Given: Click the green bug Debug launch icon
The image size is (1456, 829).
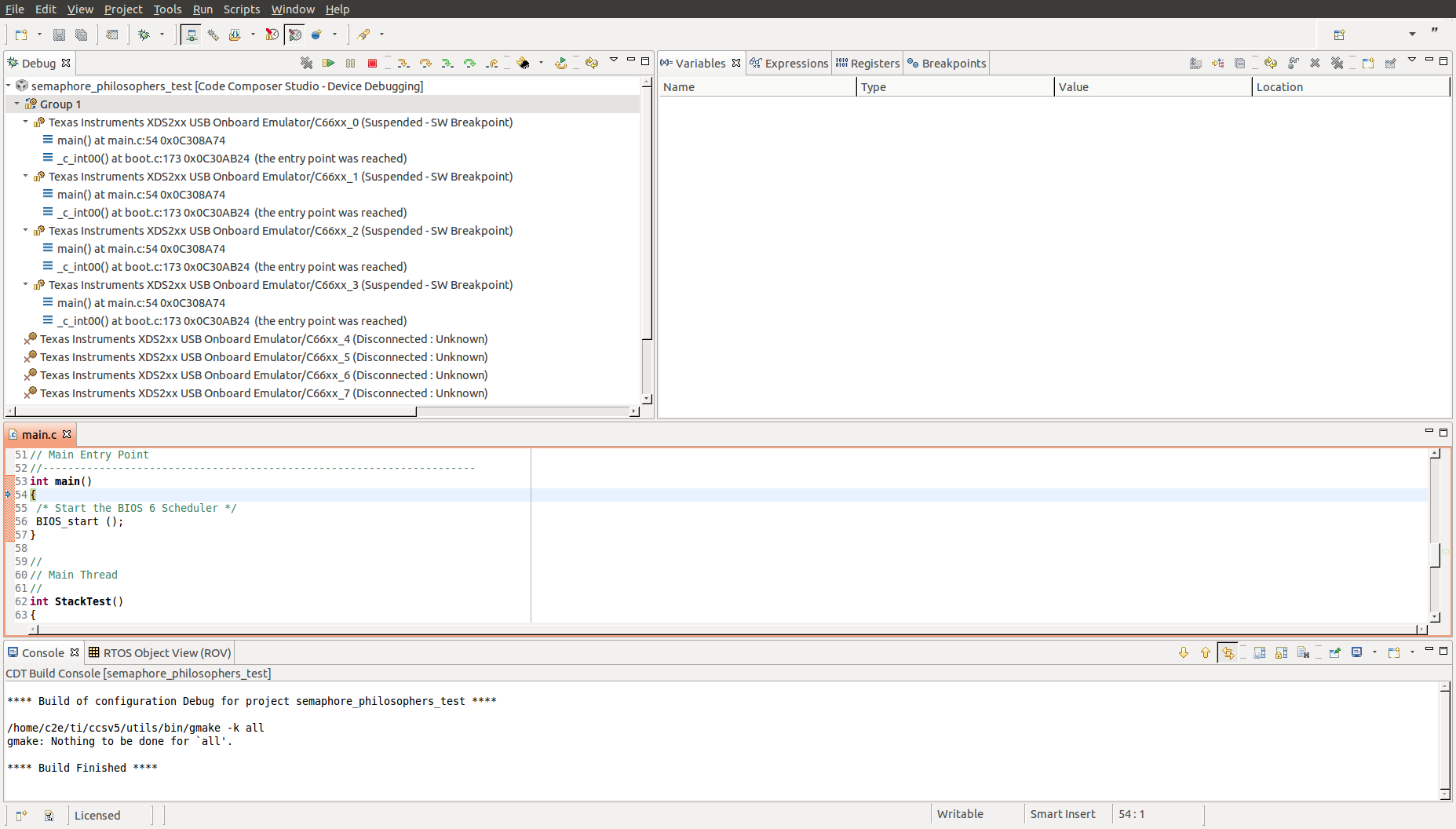Looking at the screenshot, I should coord(144,35).
